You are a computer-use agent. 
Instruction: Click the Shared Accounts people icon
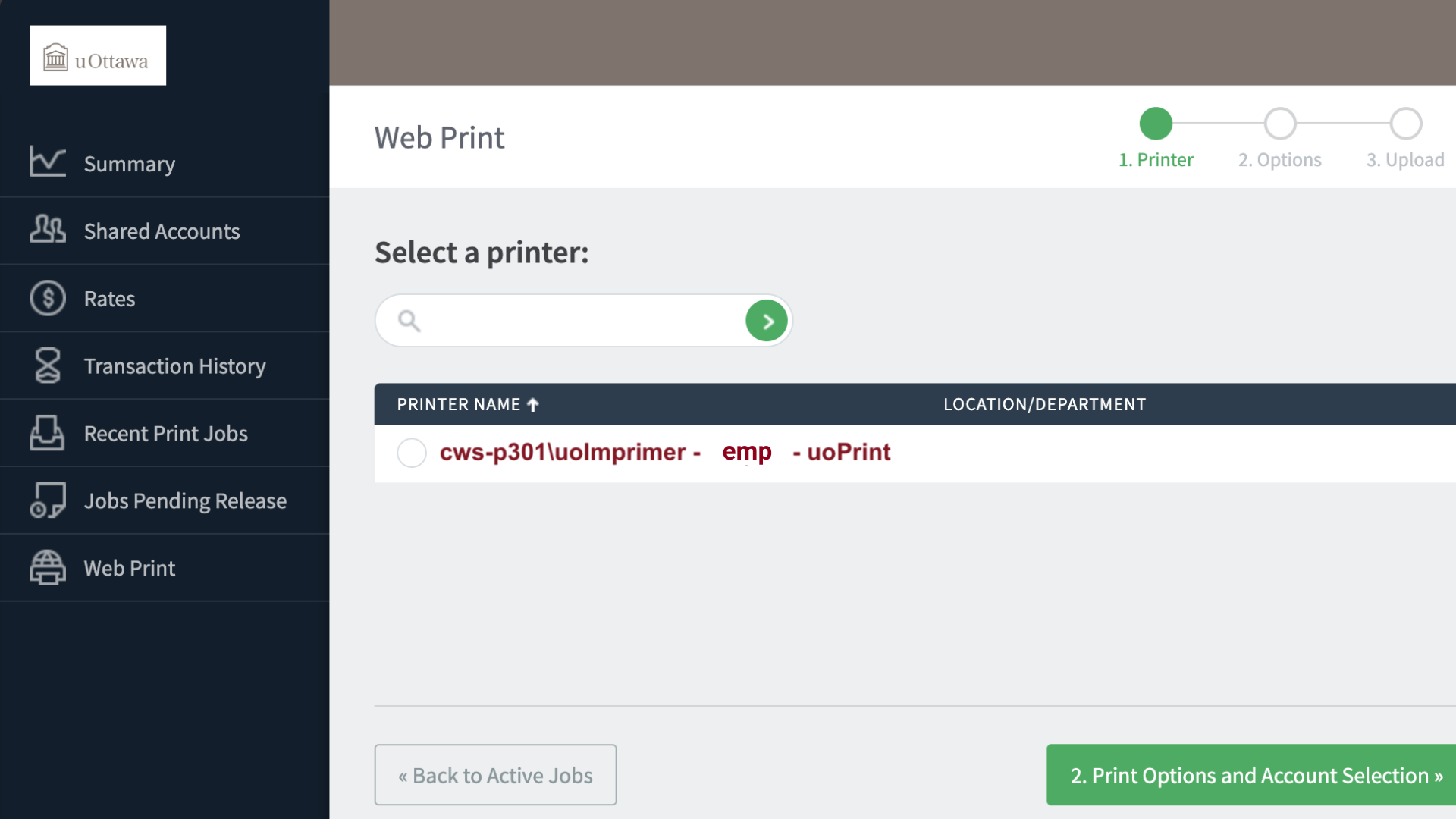[x=48, y=229]
